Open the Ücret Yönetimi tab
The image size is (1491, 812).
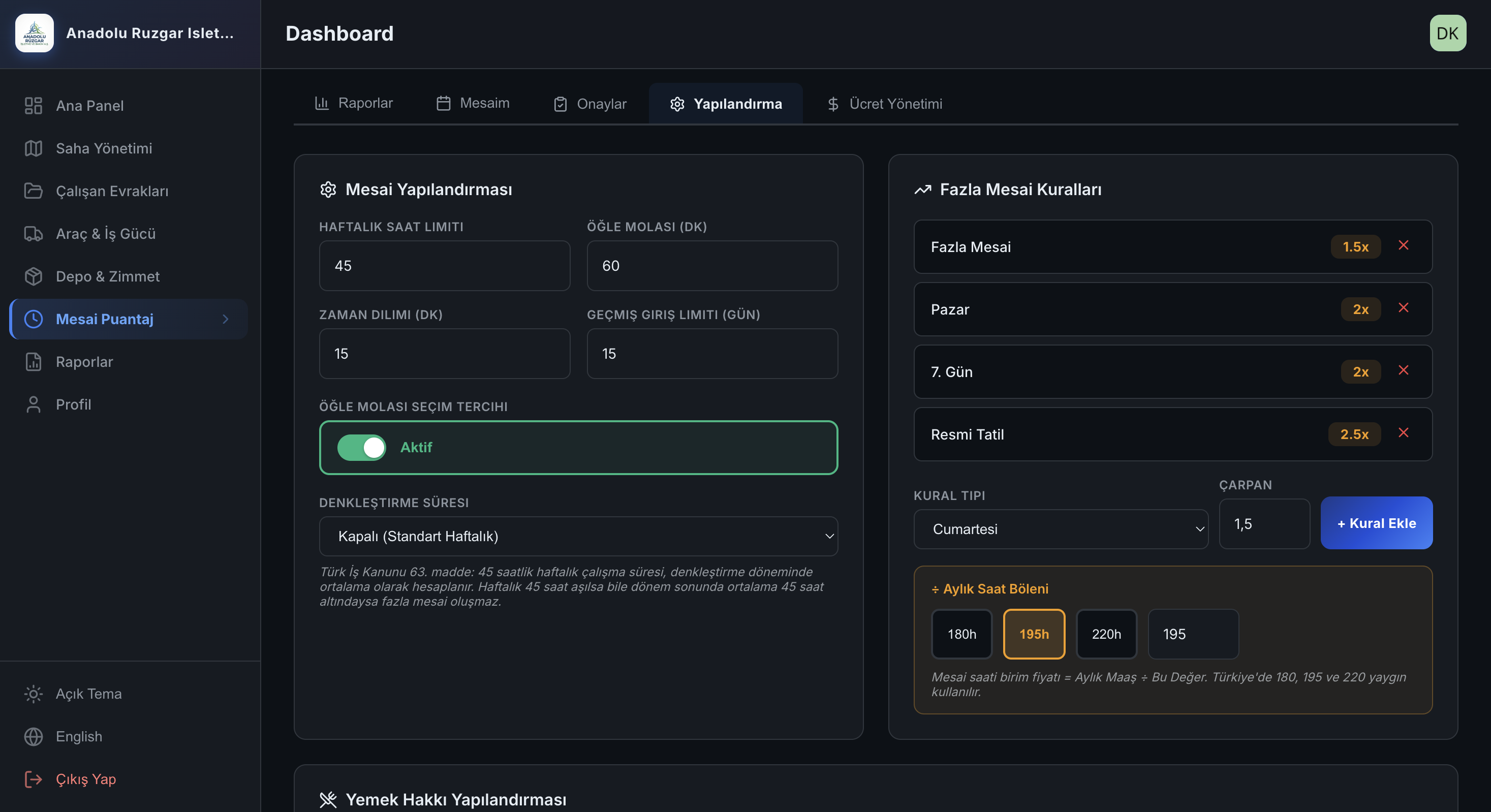pyautogui.click(x=884, y=104)
